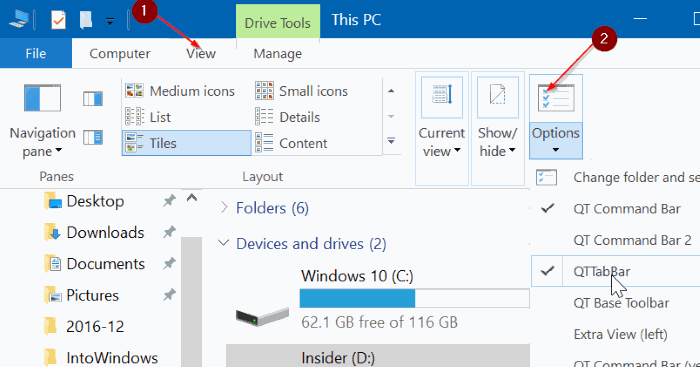Open the File menu tab

pos(36,54)
